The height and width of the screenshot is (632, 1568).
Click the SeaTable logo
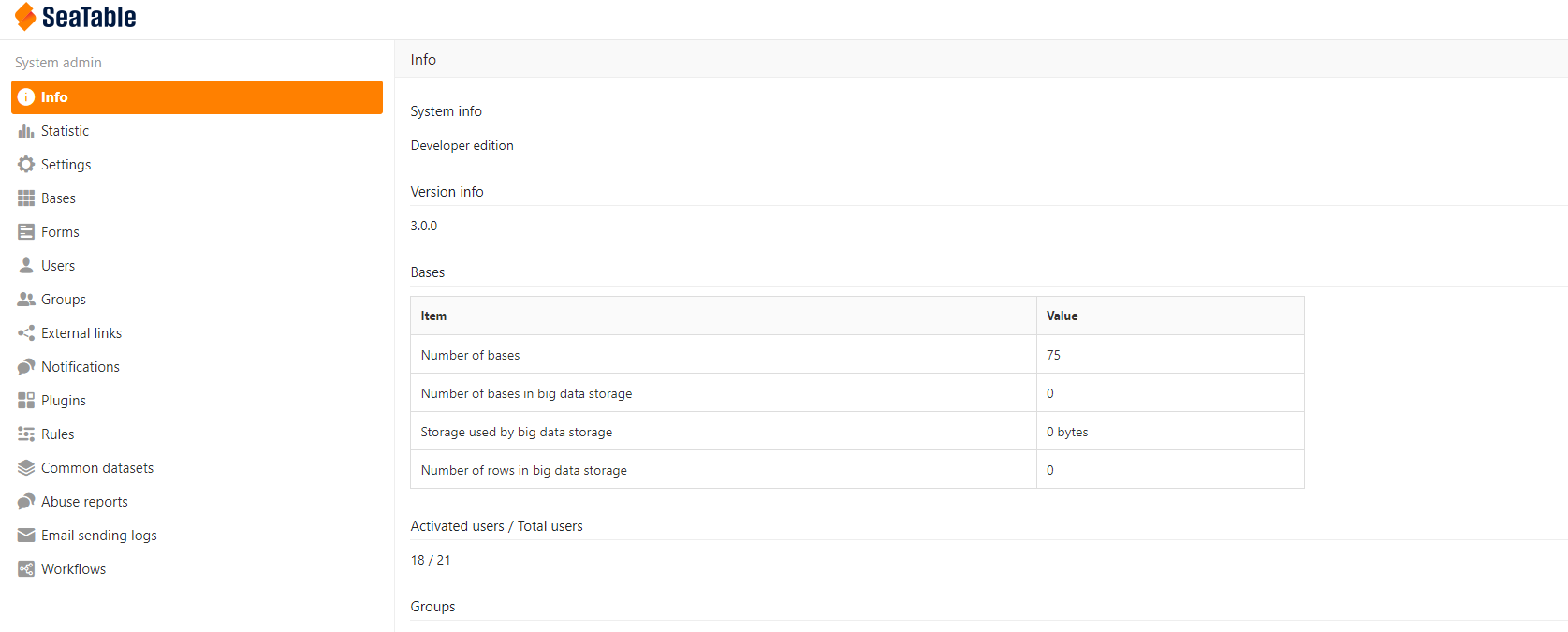(76, 17)
